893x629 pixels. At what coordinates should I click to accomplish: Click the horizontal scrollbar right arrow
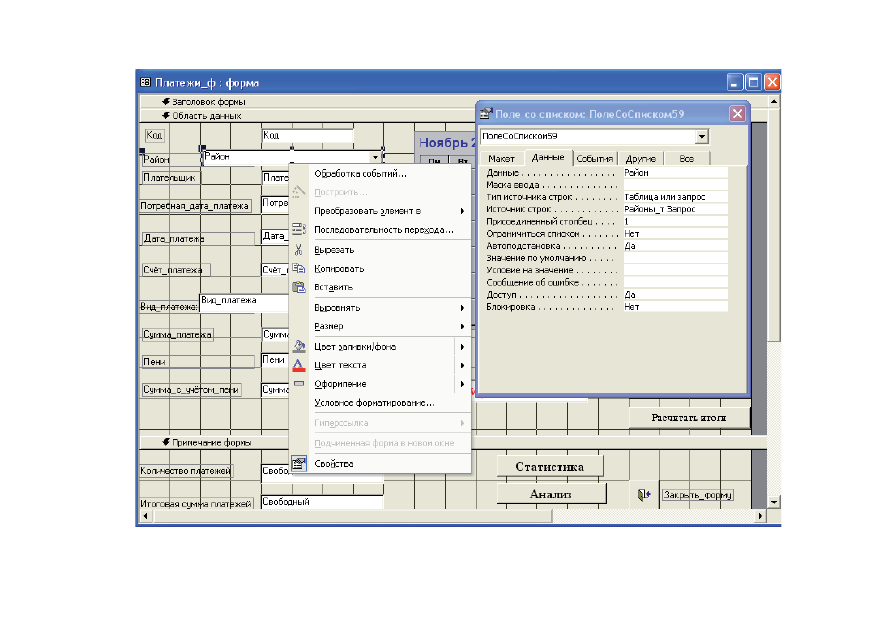tap(760, 516)
